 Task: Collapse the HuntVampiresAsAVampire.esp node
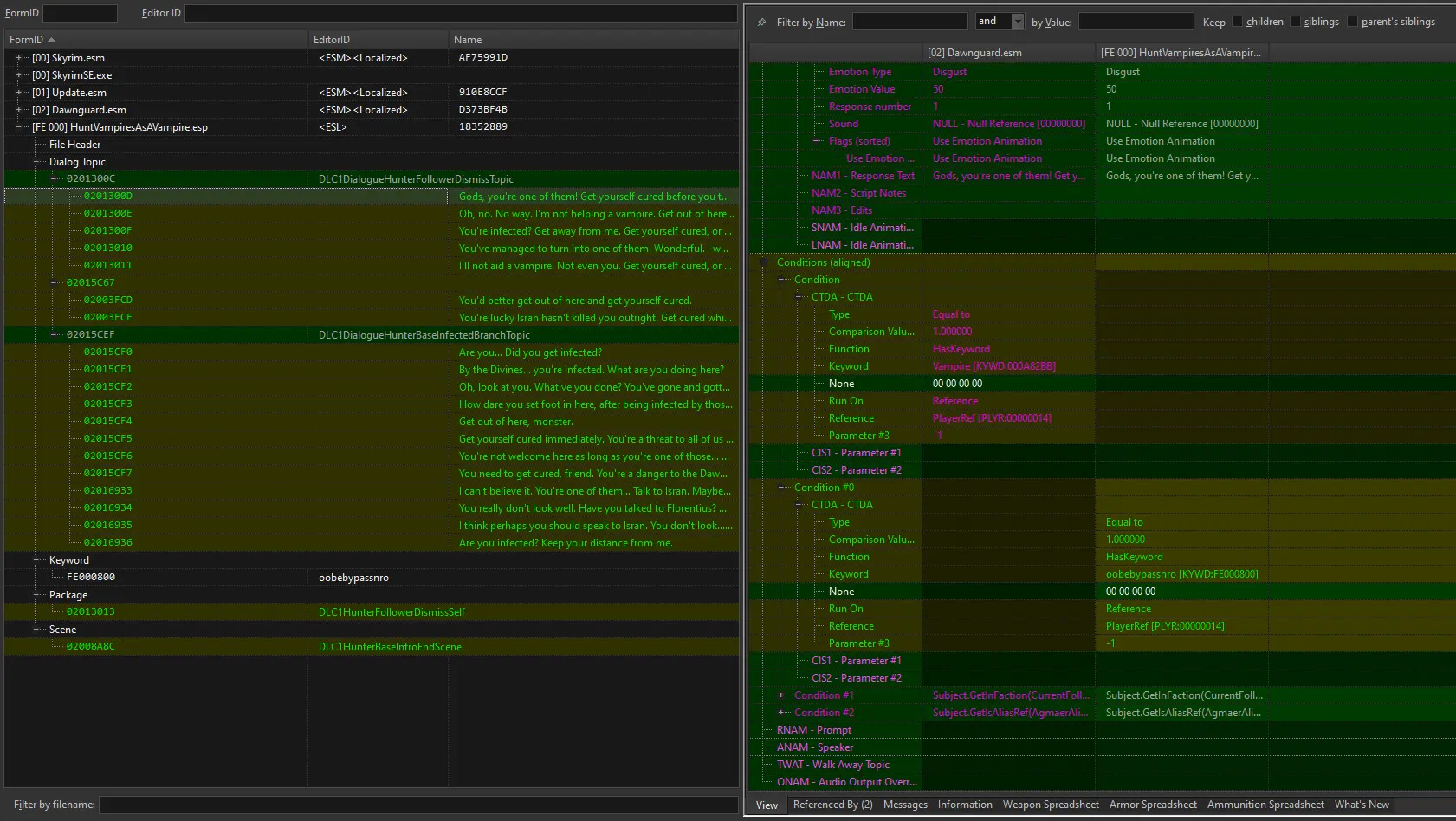(18, 127)
